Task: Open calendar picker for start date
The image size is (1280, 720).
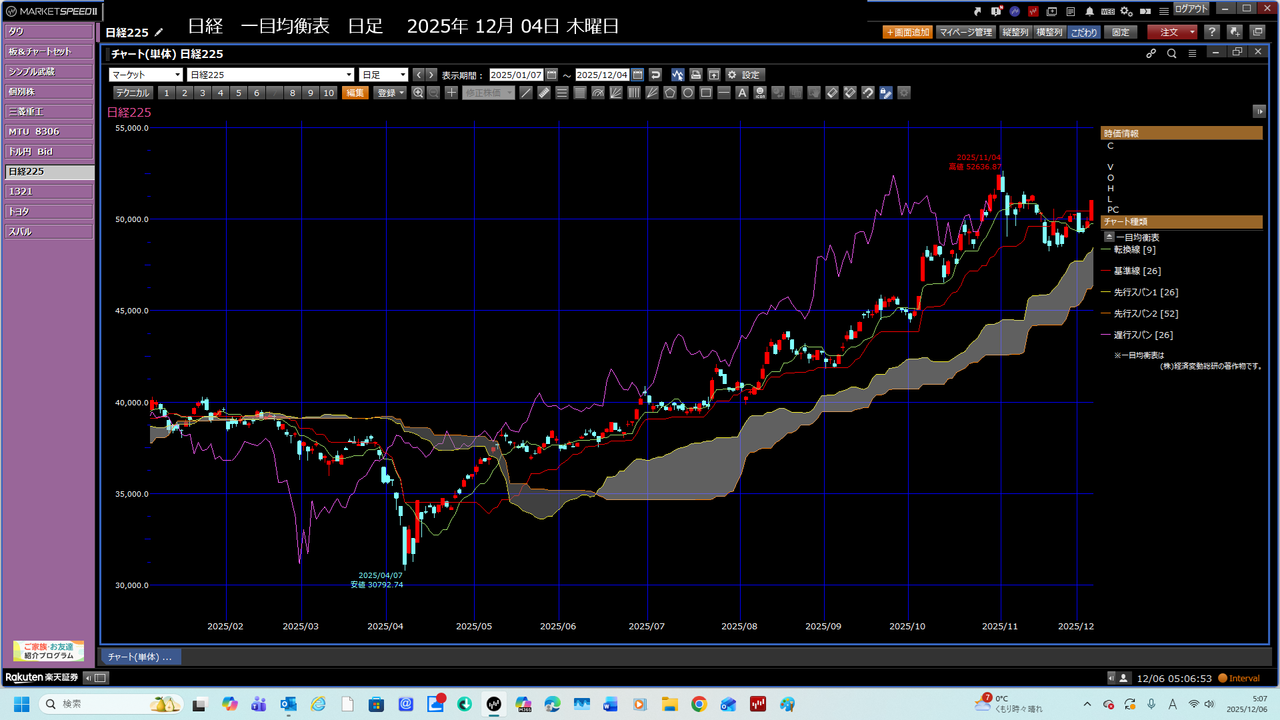Action: [x=551, y=75]
